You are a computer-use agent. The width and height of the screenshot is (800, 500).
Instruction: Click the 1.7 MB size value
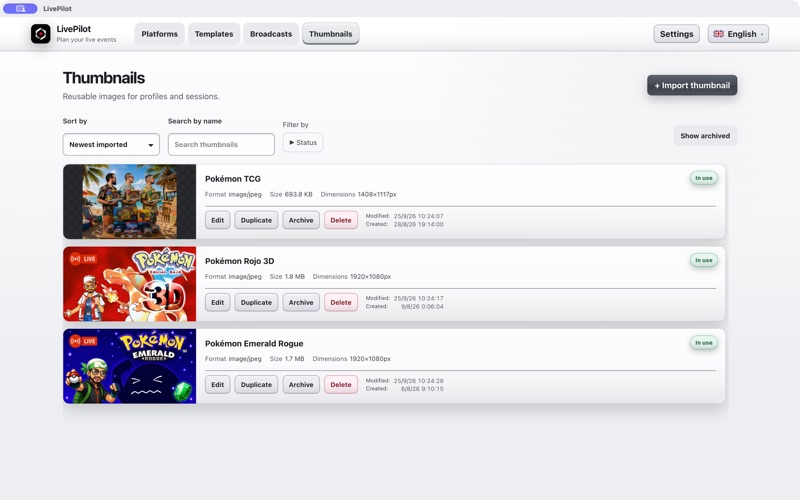(x=294, y=359)
